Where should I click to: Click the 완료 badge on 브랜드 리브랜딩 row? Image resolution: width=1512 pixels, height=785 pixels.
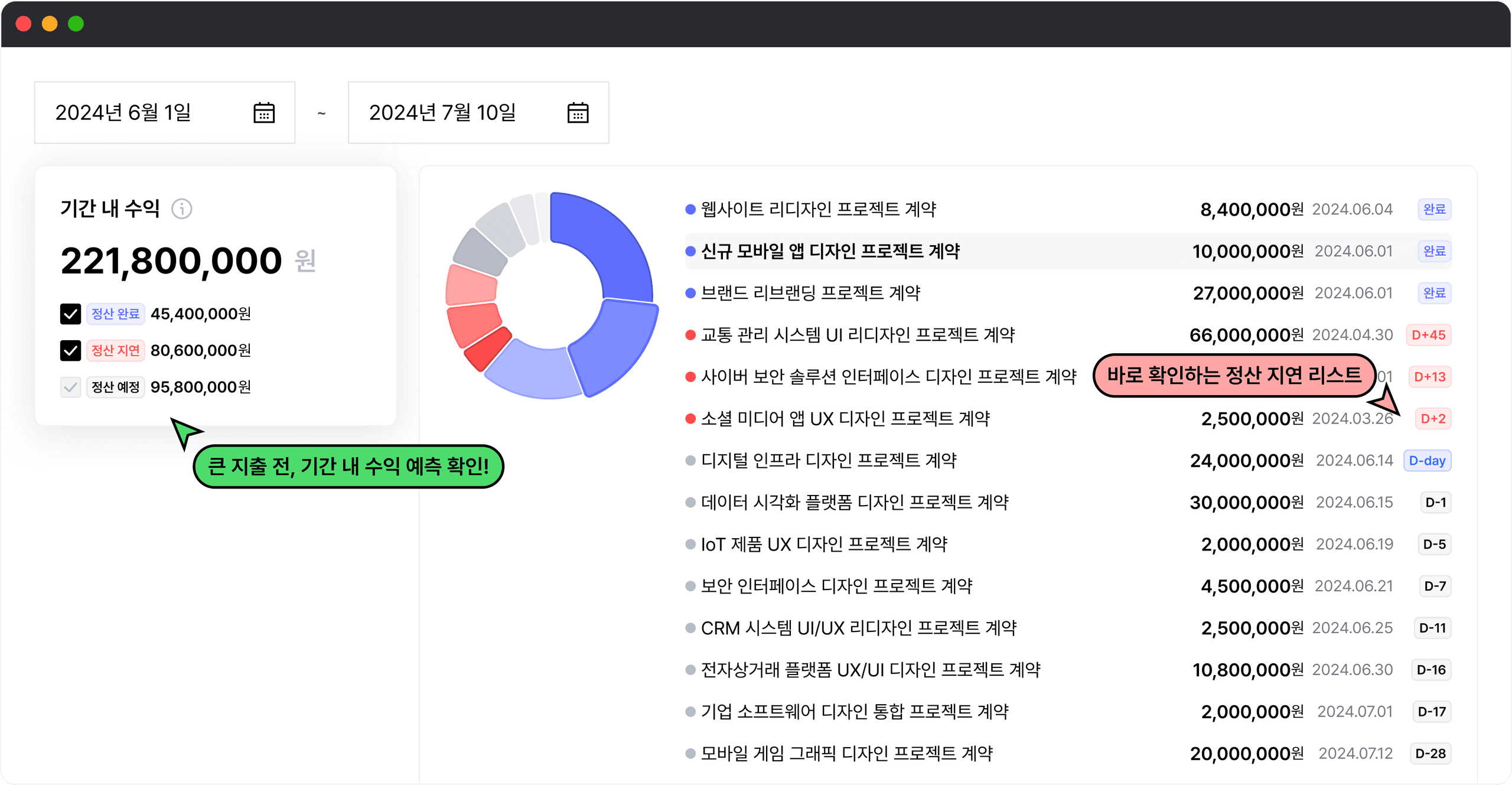pyautogui.click(x=1434, y=293)
